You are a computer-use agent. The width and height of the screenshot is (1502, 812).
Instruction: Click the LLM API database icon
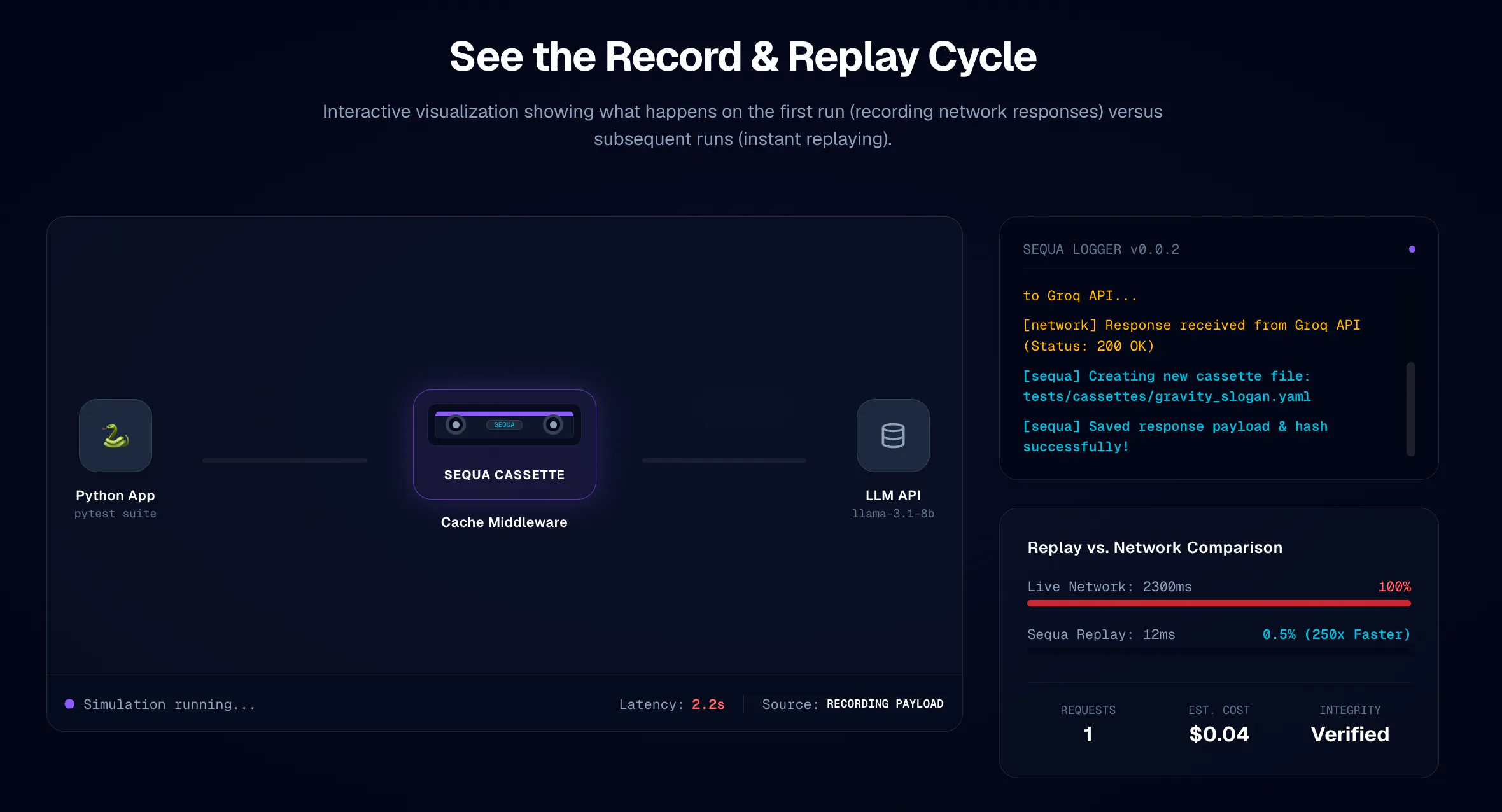tap(893, 435)
